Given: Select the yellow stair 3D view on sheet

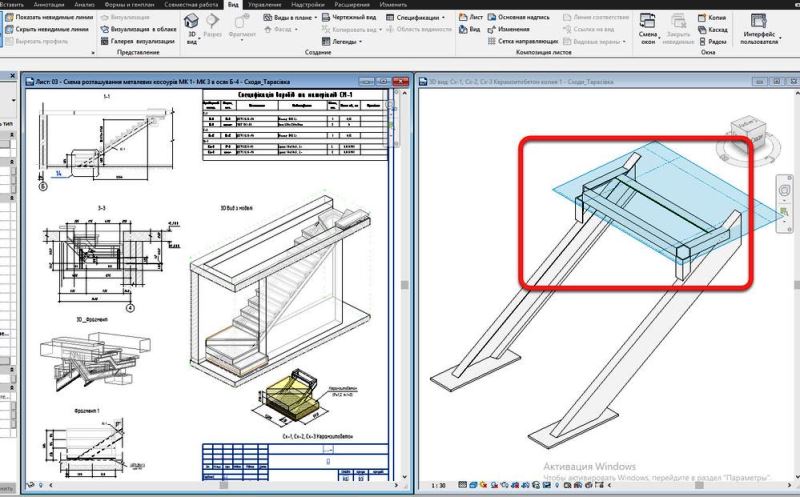Looking at the screenshot, I should 290,397.
